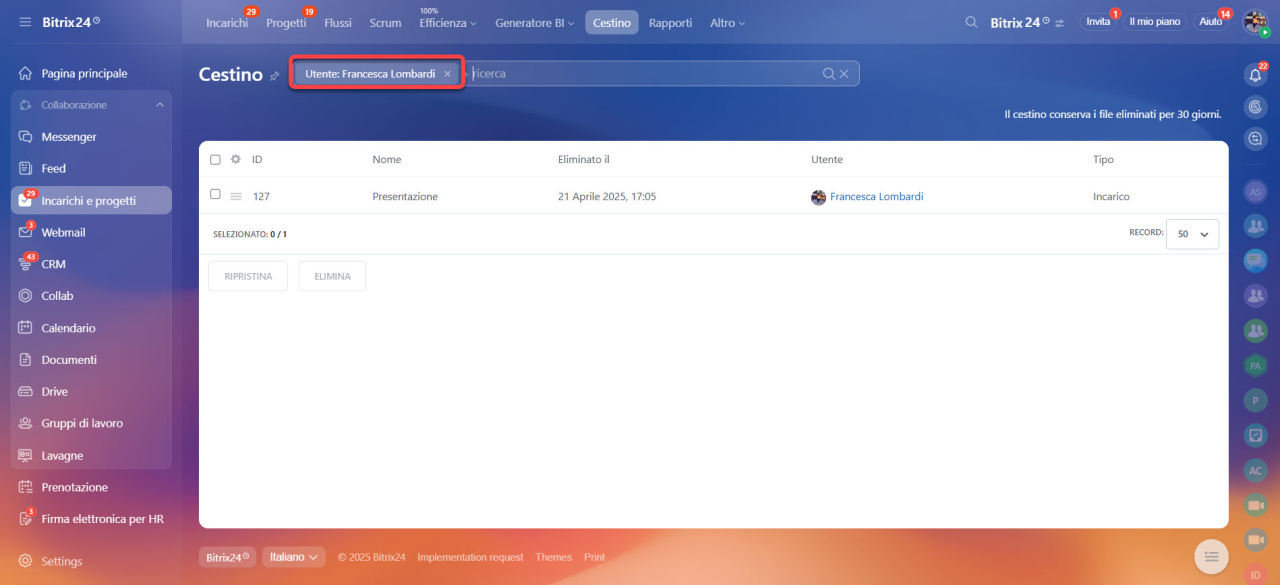1280x585 pixels.
Task: Open Gruppi di lavoro from the sidebar
Action: [x=82, y=424]
